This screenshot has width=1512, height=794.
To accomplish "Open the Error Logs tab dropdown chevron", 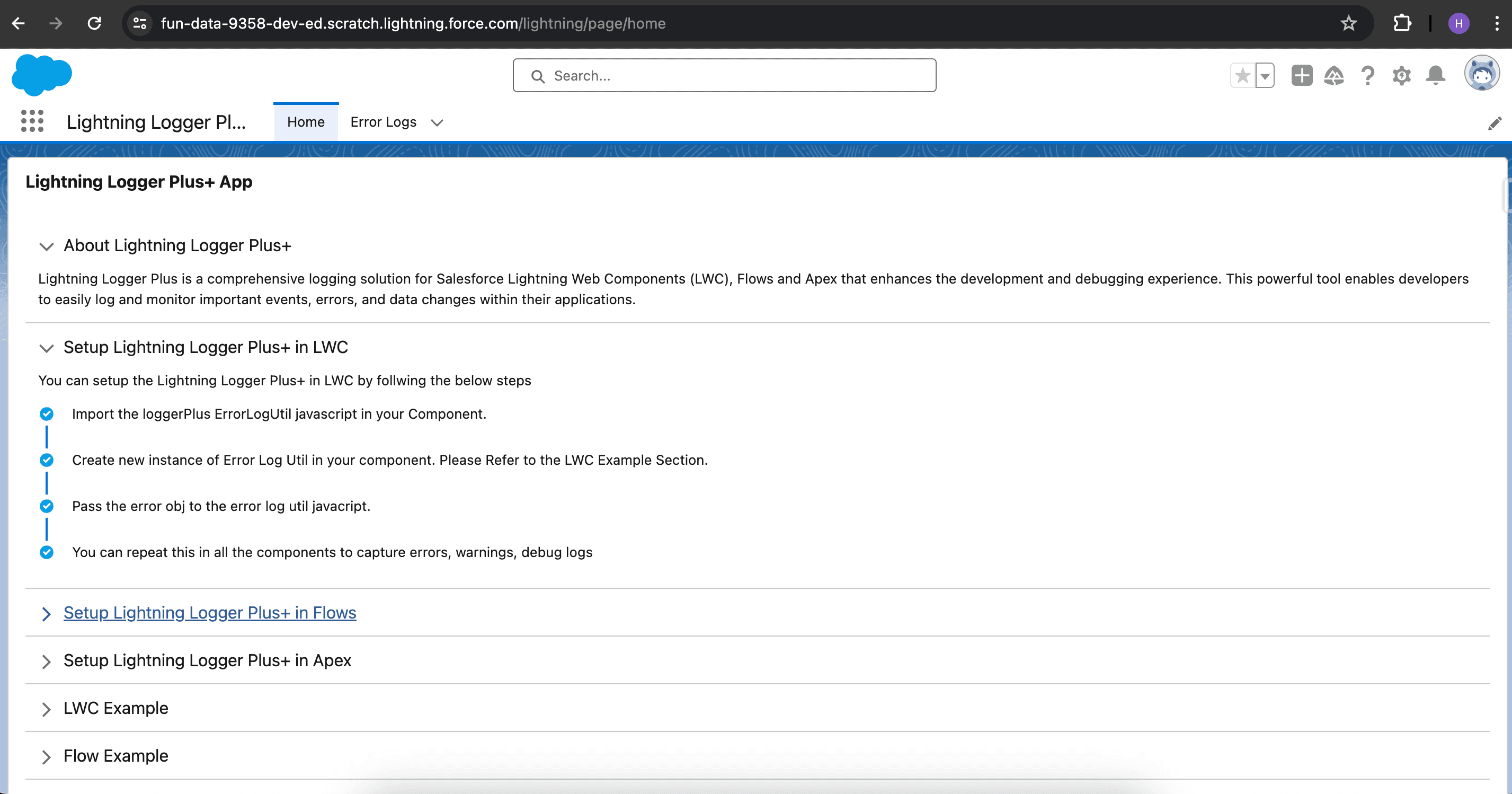I will pos(437,122).
